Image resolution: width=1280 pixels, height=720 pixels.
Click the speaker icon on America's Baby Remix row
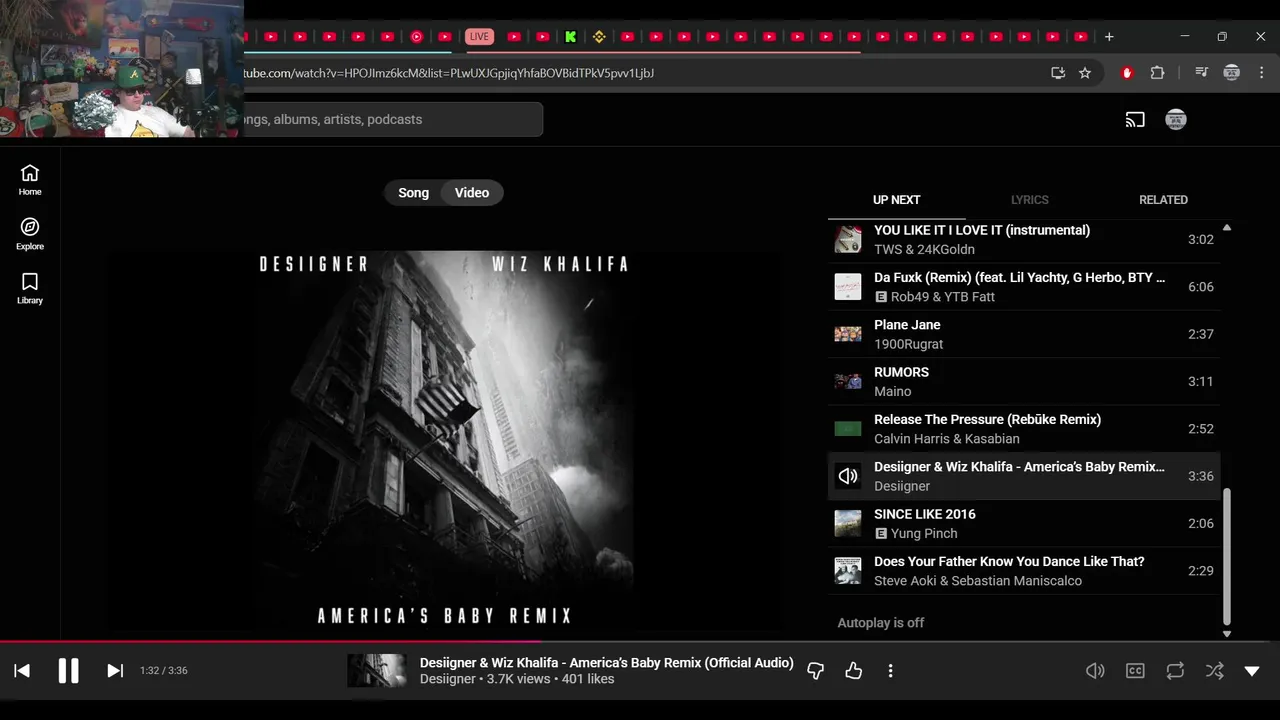(848, 476)
